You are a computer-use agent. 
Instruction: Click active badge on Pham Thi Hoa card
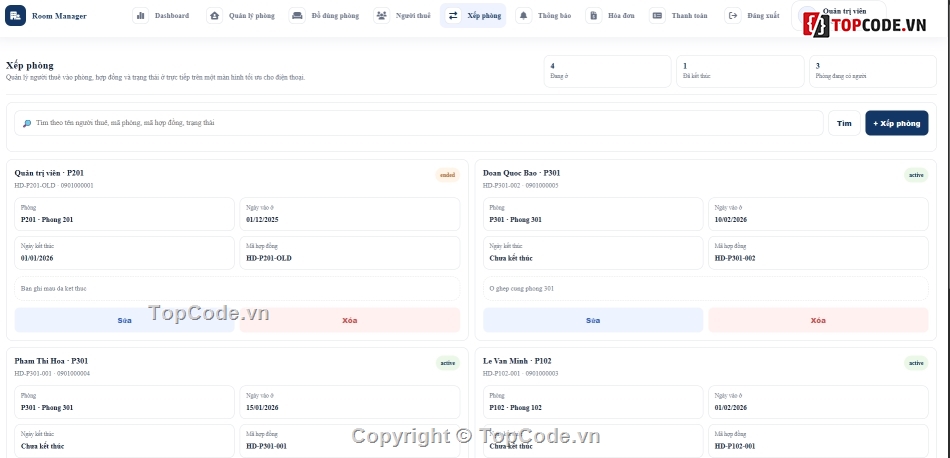(448, 363)
